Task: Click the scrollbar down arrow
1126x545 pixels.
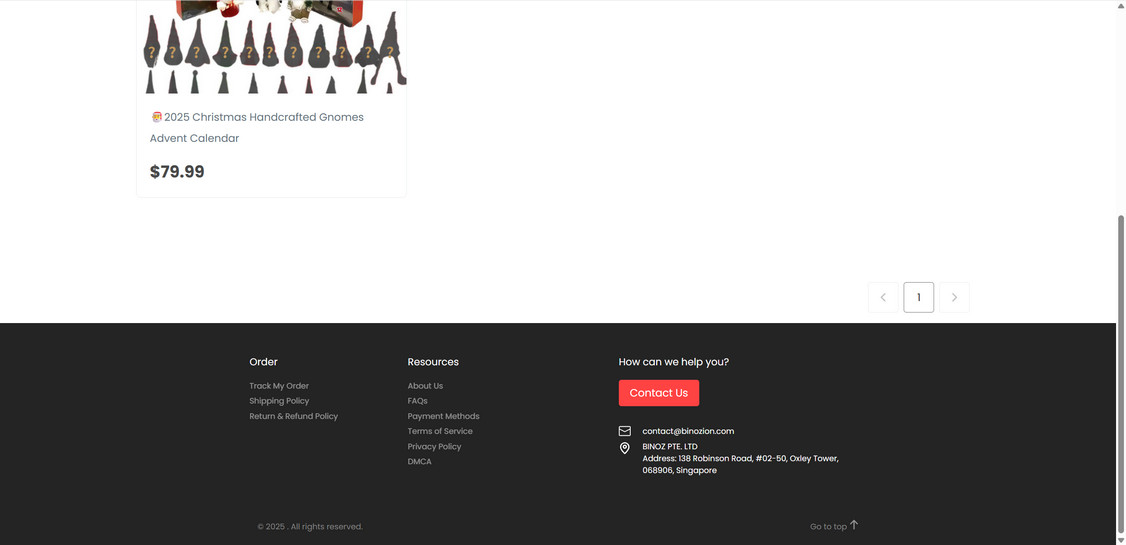Action: [x=1120, y=539]
